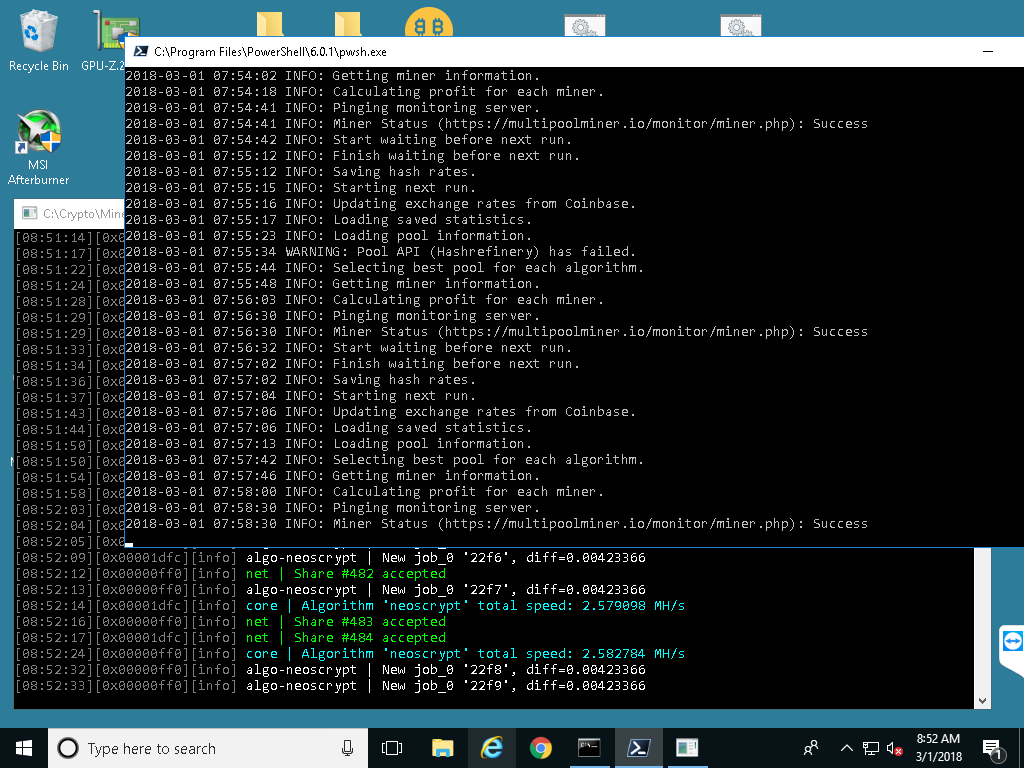This screenshot has height=768, width=1024.
Task: Expand the hidden system tray icons
Action: [x=845, y=747]
